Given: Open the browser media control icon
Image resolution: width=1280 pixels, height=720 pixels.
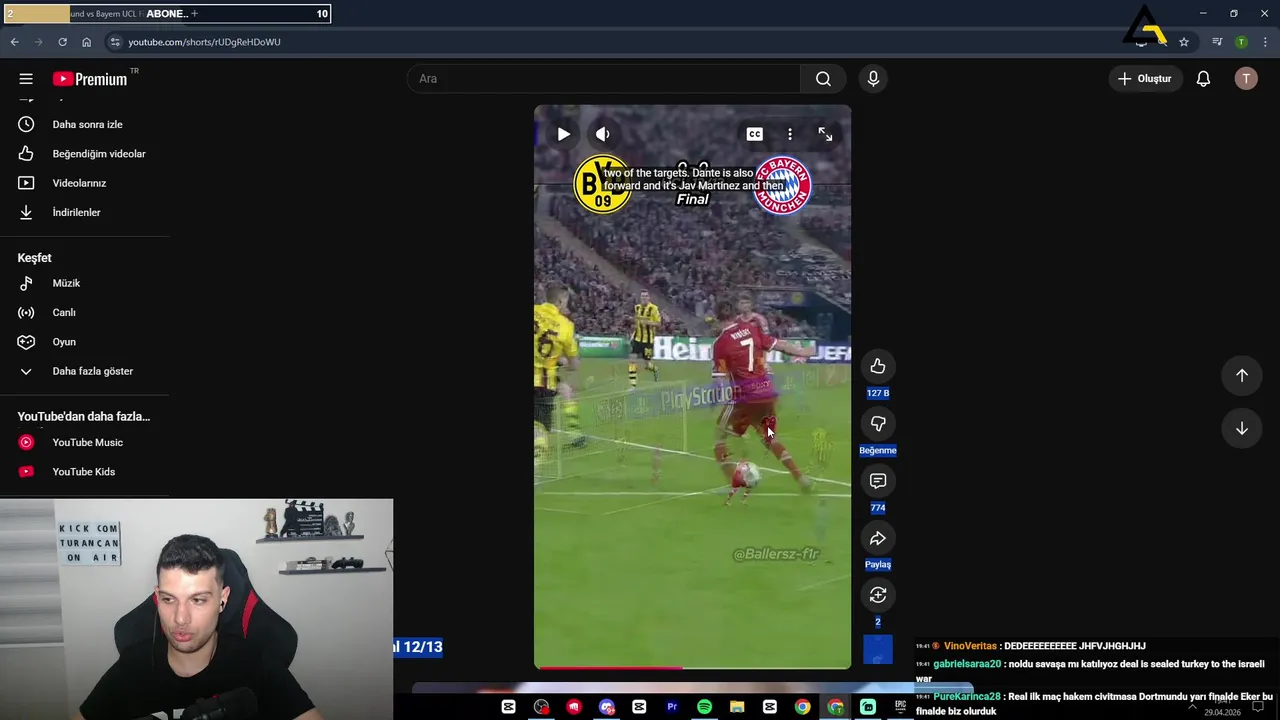Looking at the screenshot, I should 1217,42.
